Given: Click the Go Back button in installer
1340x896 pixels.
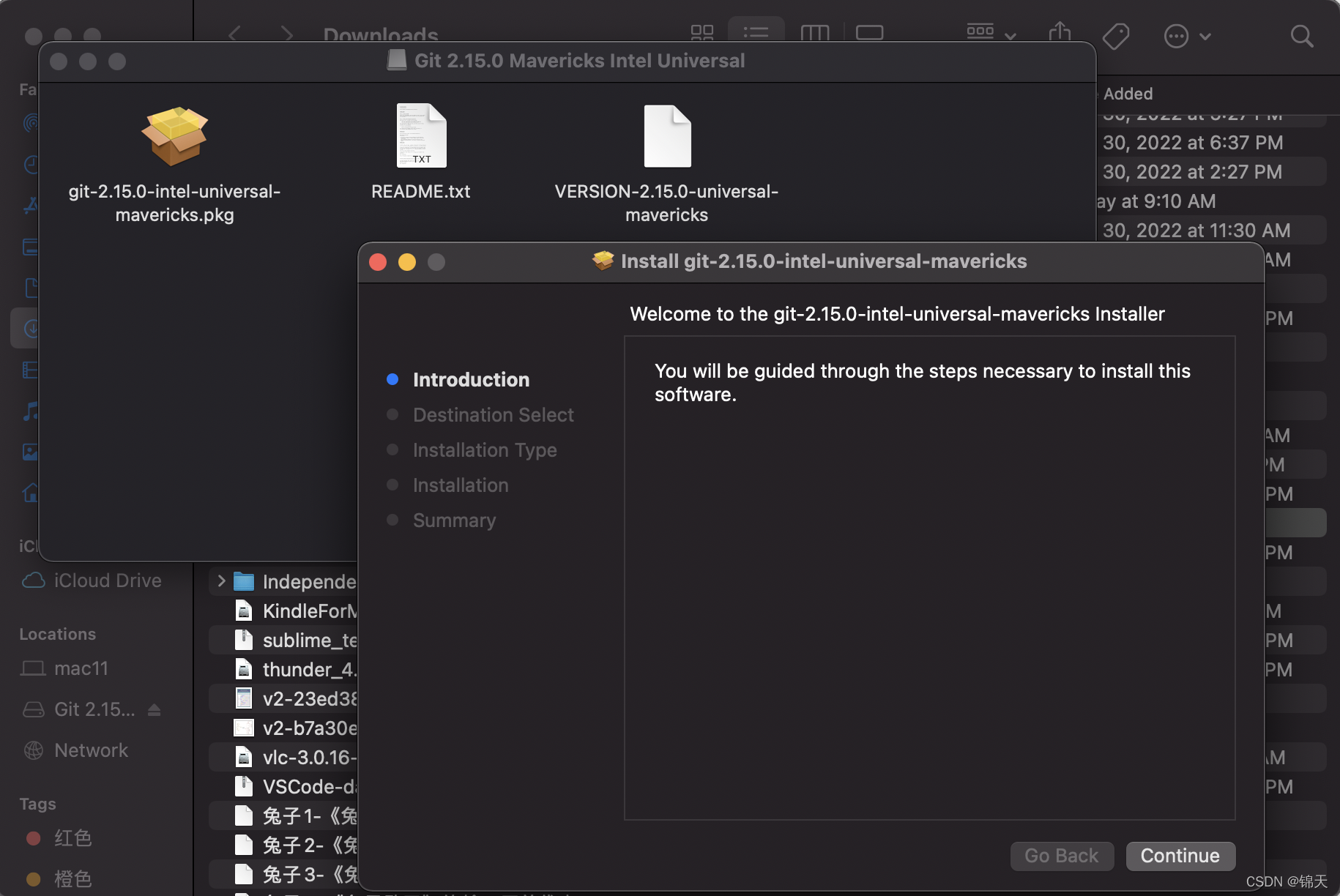Looking at the screenshot, I should [x=1062, y=856].
